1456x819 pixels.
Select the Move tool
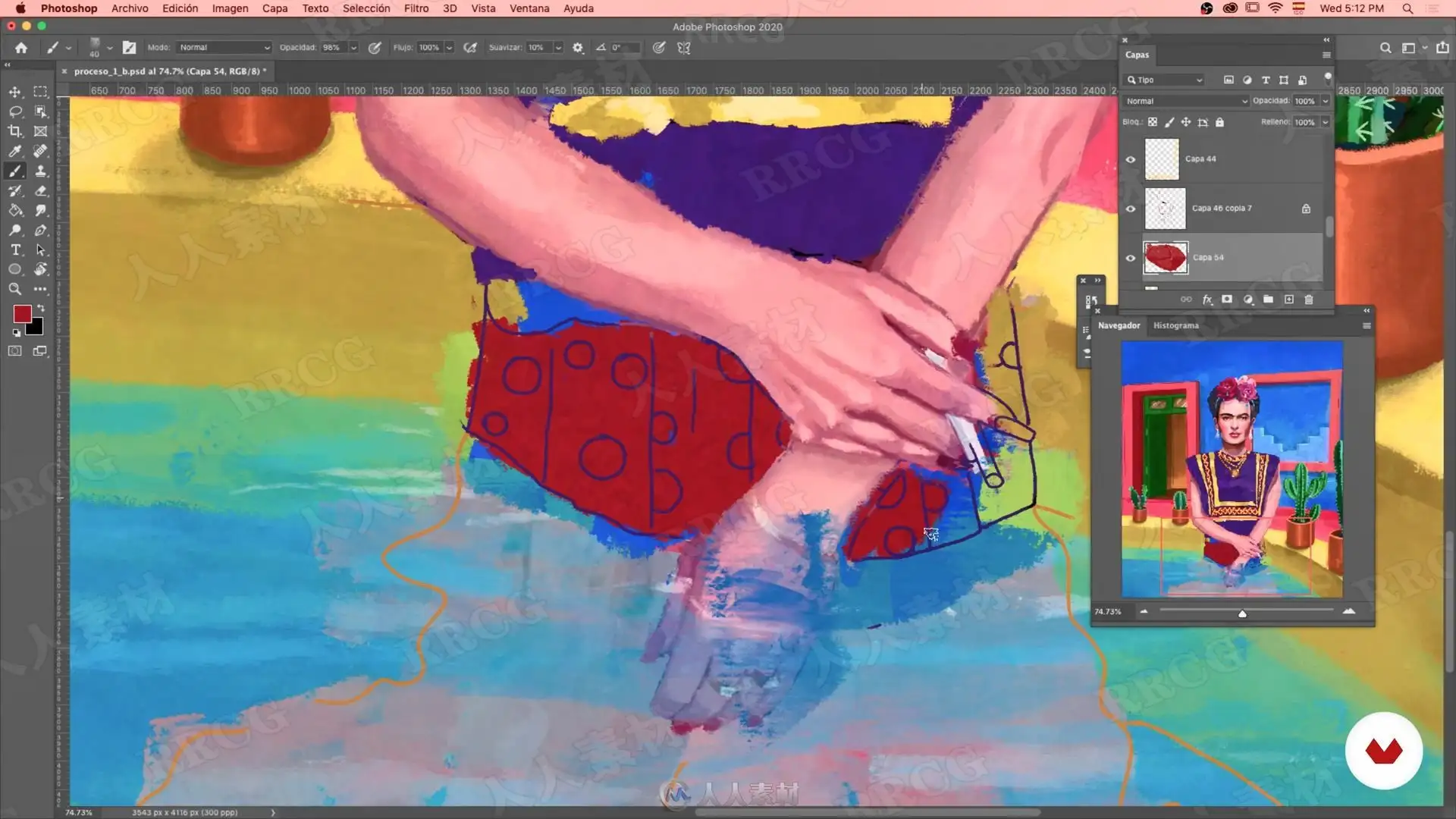15,92
